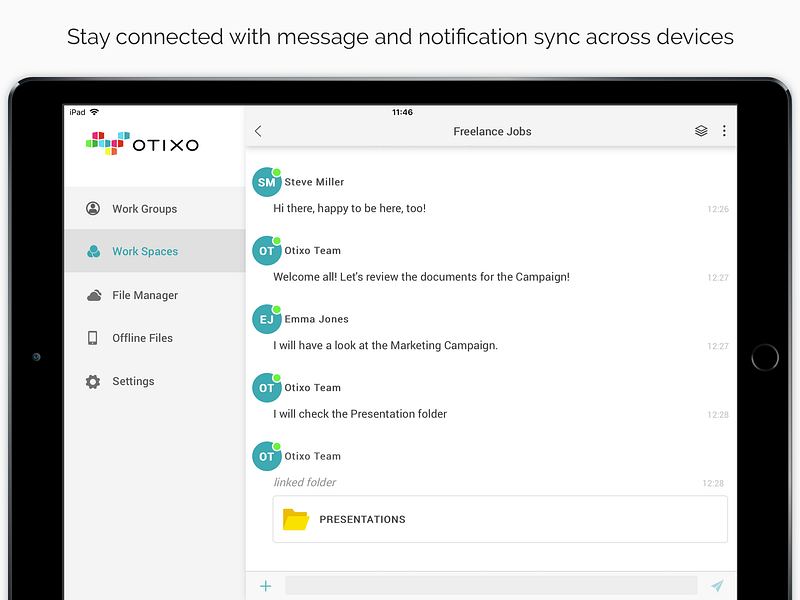Click message 'Welcome all! Let's review the documents'
Viewport: 800px width, 600px height.
pyautogui.click(x=421, y=277)
